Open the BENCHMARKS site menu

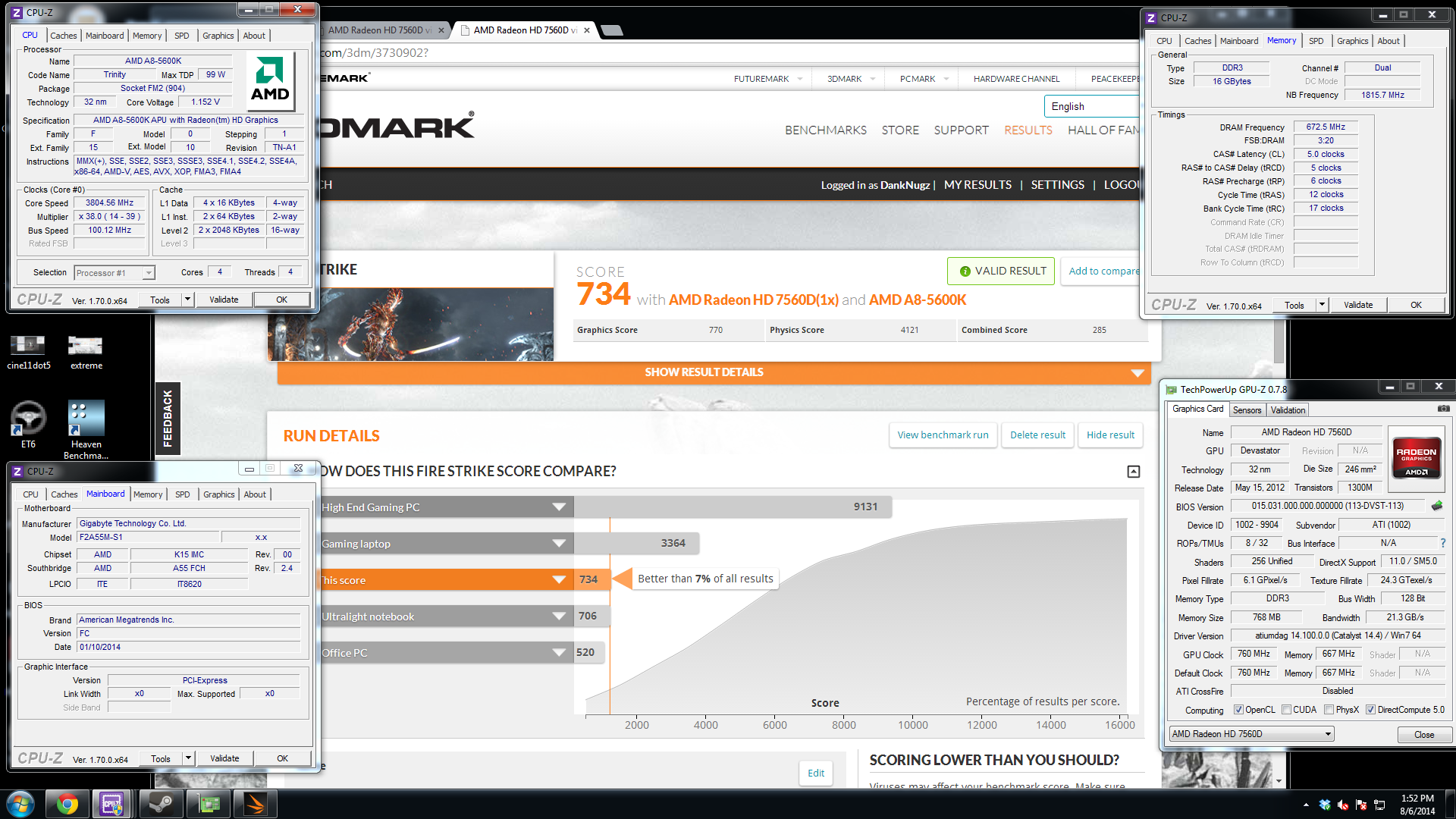(x=826, y=130)
